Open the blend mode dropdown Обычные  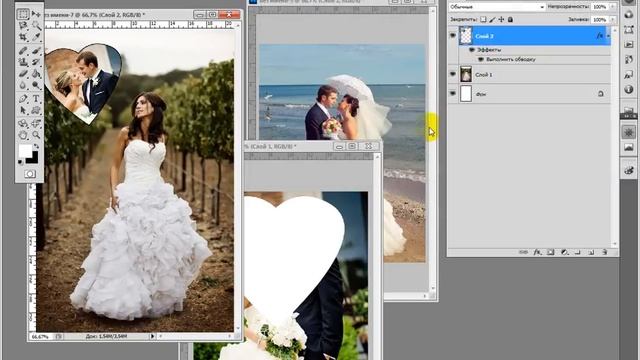click(x=497, y=7)
